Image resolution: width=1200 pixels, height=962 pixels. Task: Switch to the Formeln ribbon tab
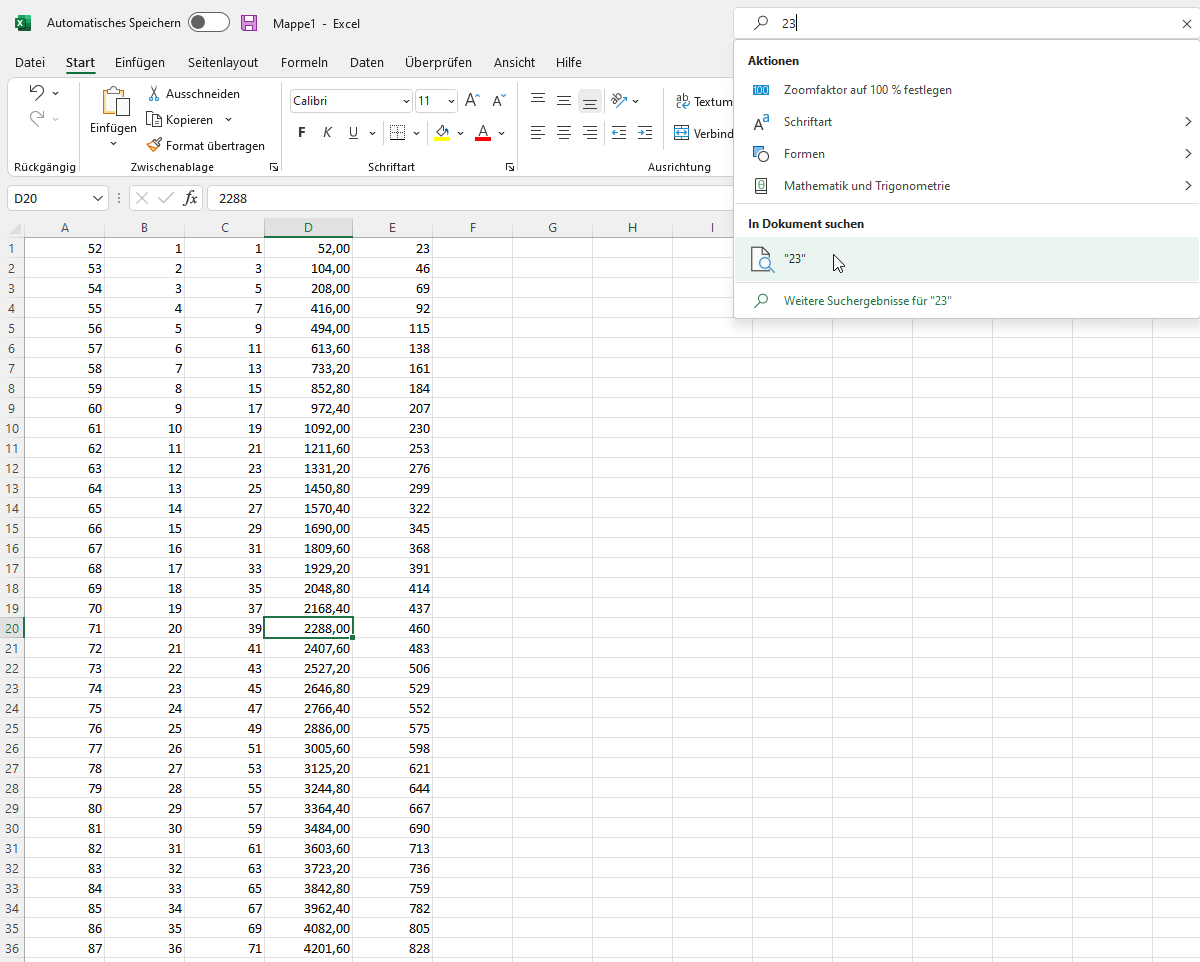[x=304, y=62]
